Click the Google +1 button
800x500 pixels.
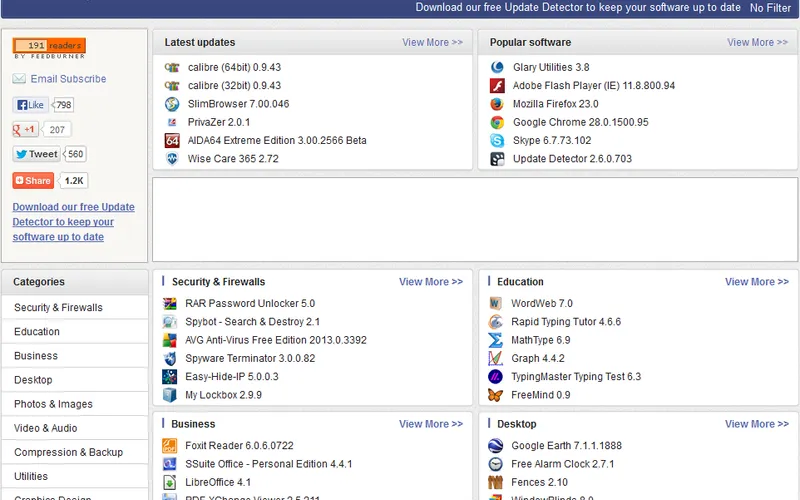tap(25, 130)
